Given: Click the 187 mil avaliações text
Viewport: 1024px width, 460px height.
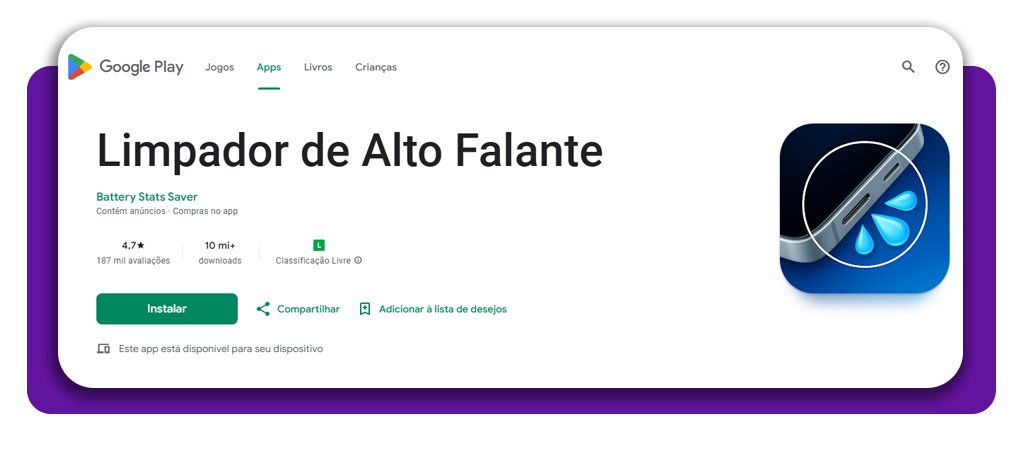Looking at the screenshot, I should 133,261.
